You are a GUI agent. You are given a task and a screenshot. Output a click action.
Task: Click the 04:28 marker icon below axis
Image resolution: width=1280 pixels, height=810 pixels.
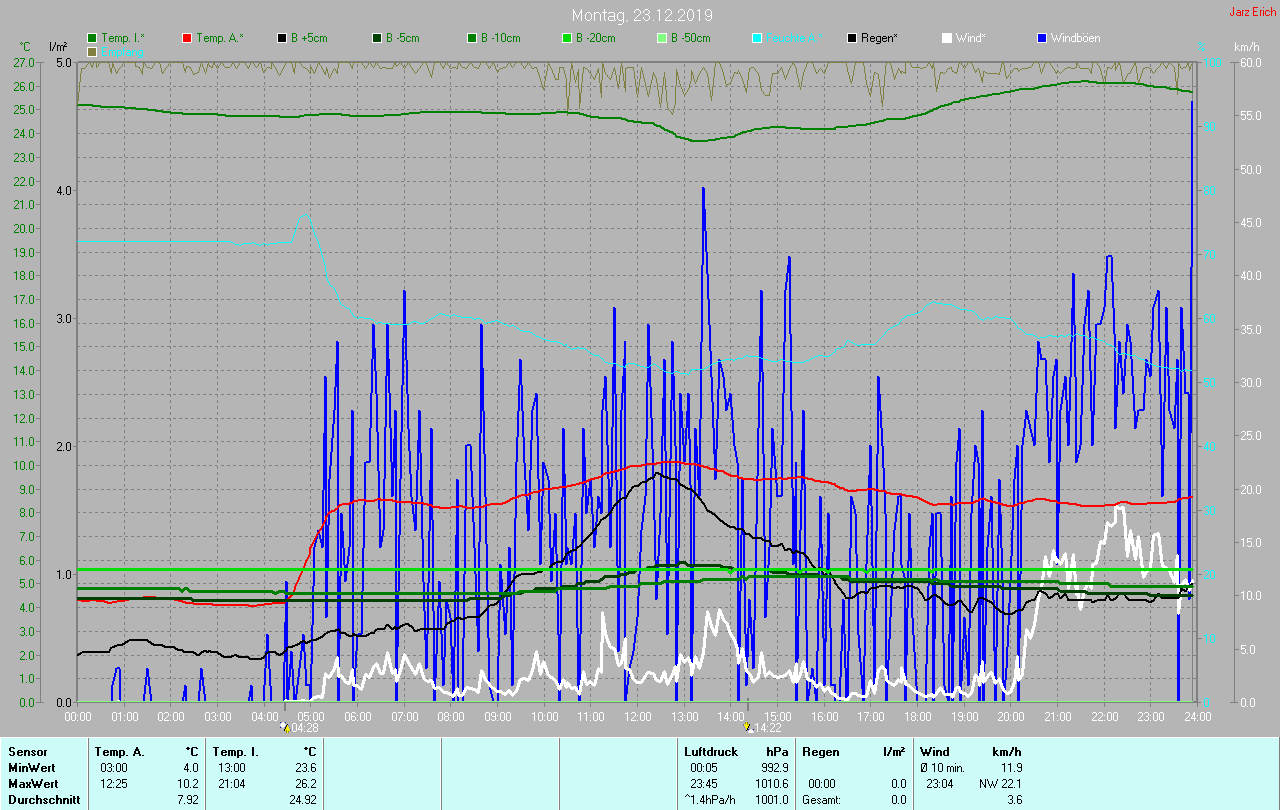tap(285, 728)
